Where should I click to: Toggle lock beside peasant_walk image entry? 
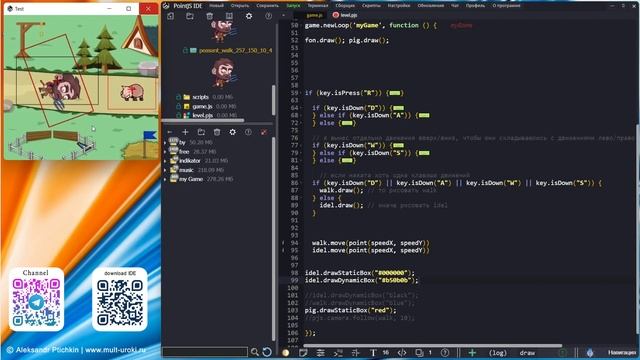coord(185,50)
